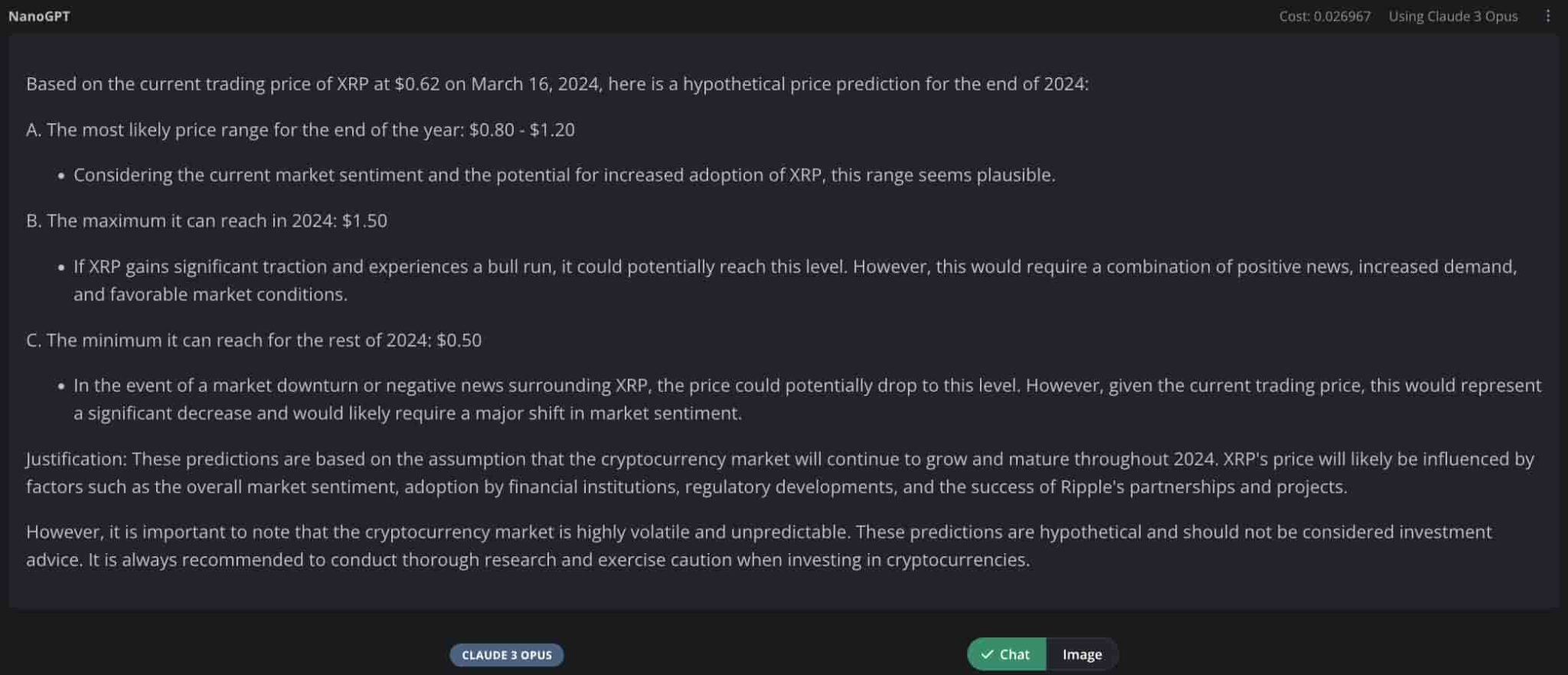Image resolution: width=1568 pixels, height=675 pixels.
Task: Open the three-dot options menu
Action: (x=1547, y=16)
